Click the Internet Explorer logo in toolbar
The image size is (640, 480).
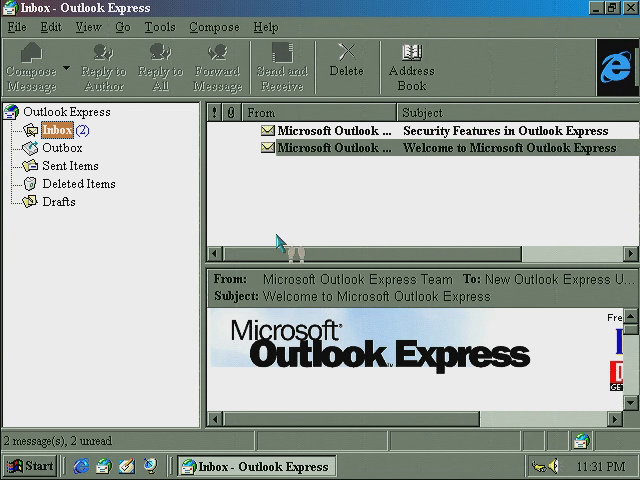point(616,68)
